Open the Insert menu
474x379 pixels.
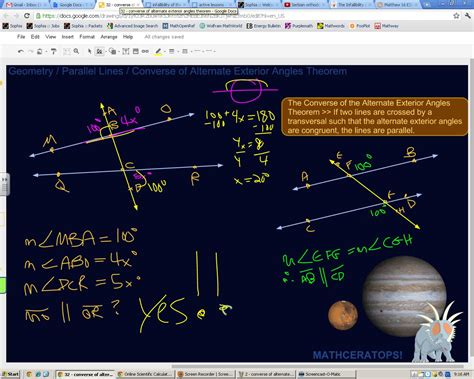(67, 37)
